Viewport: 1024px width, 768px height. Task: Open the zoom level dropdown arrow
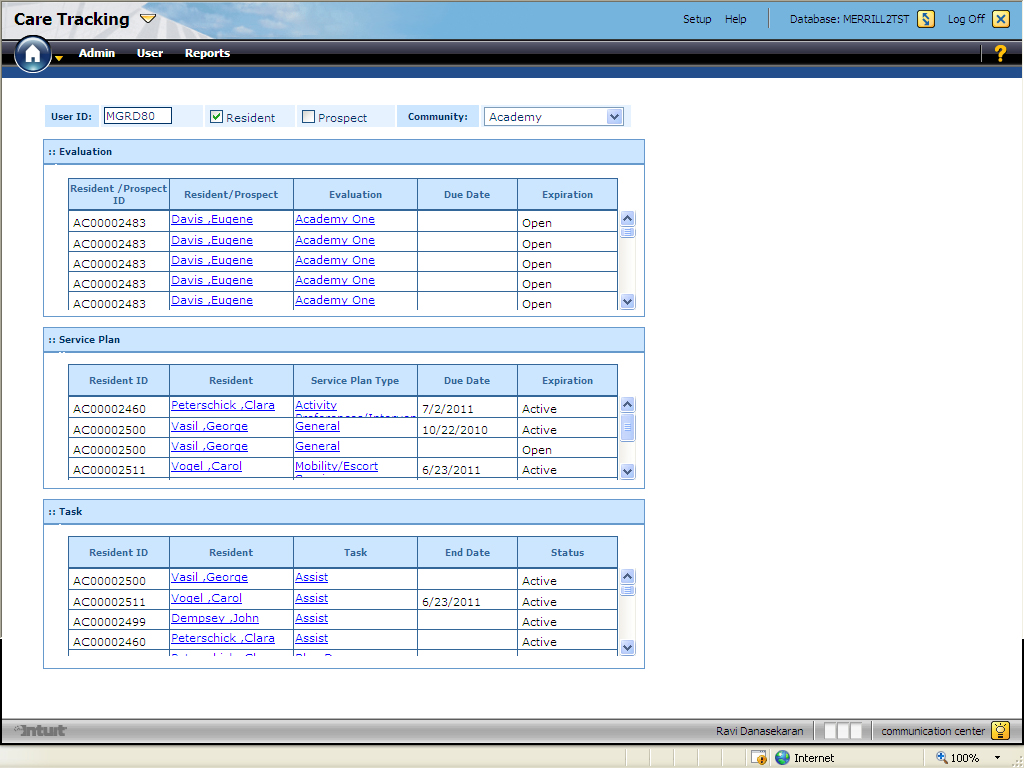pyautogui.click(x=997, y=758)
